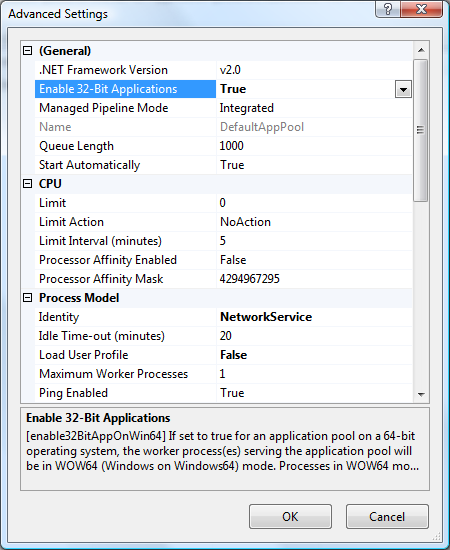The height and width of the screenshot is (550, 450).
Task: Click the Help question mark button
Action: point(388,9)
